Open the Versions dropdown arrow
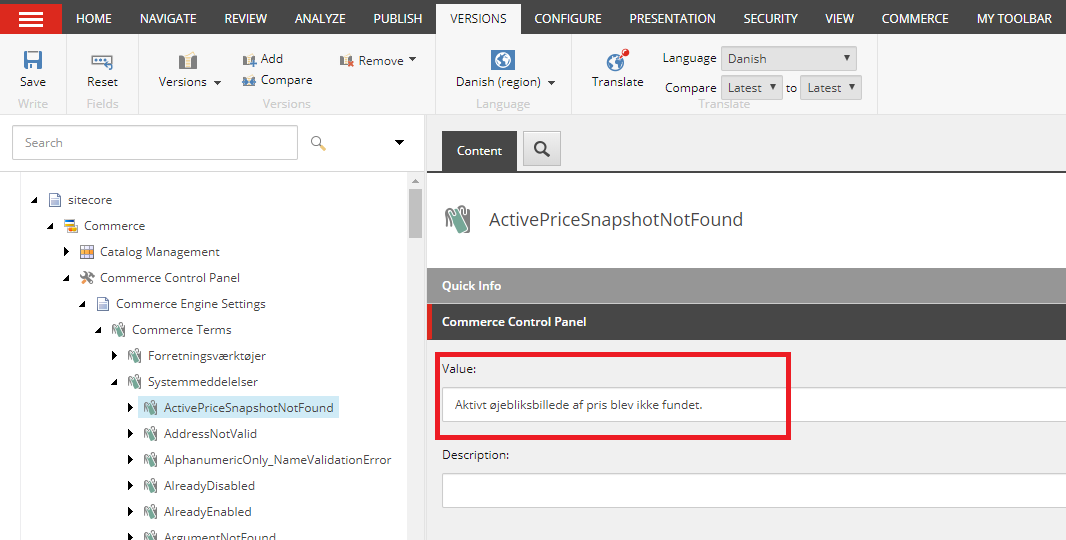 tap(218, 82)
